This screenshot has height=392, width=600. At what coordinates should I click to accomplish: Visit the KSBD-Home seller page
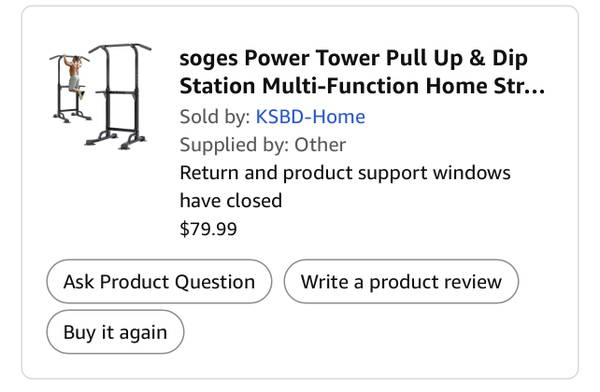[310, 116]
